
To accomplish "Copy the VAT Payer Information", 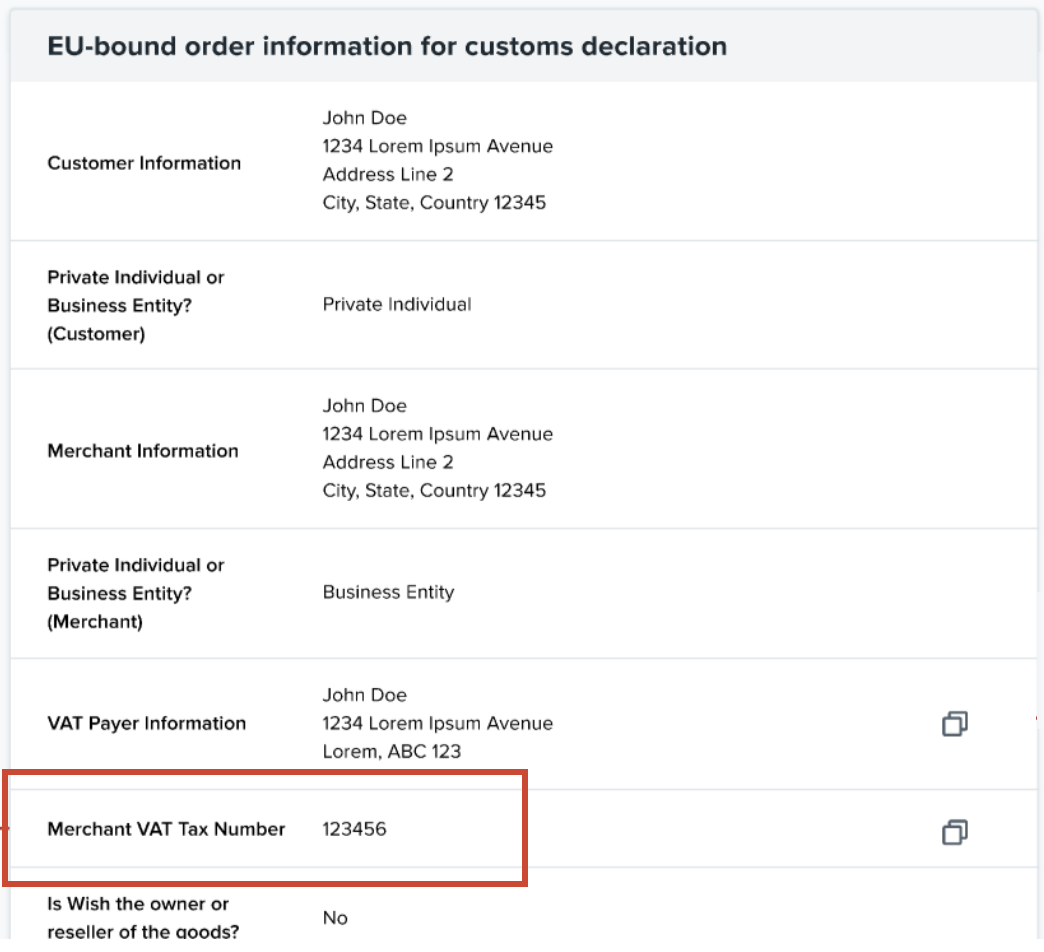I will [954, 723].
